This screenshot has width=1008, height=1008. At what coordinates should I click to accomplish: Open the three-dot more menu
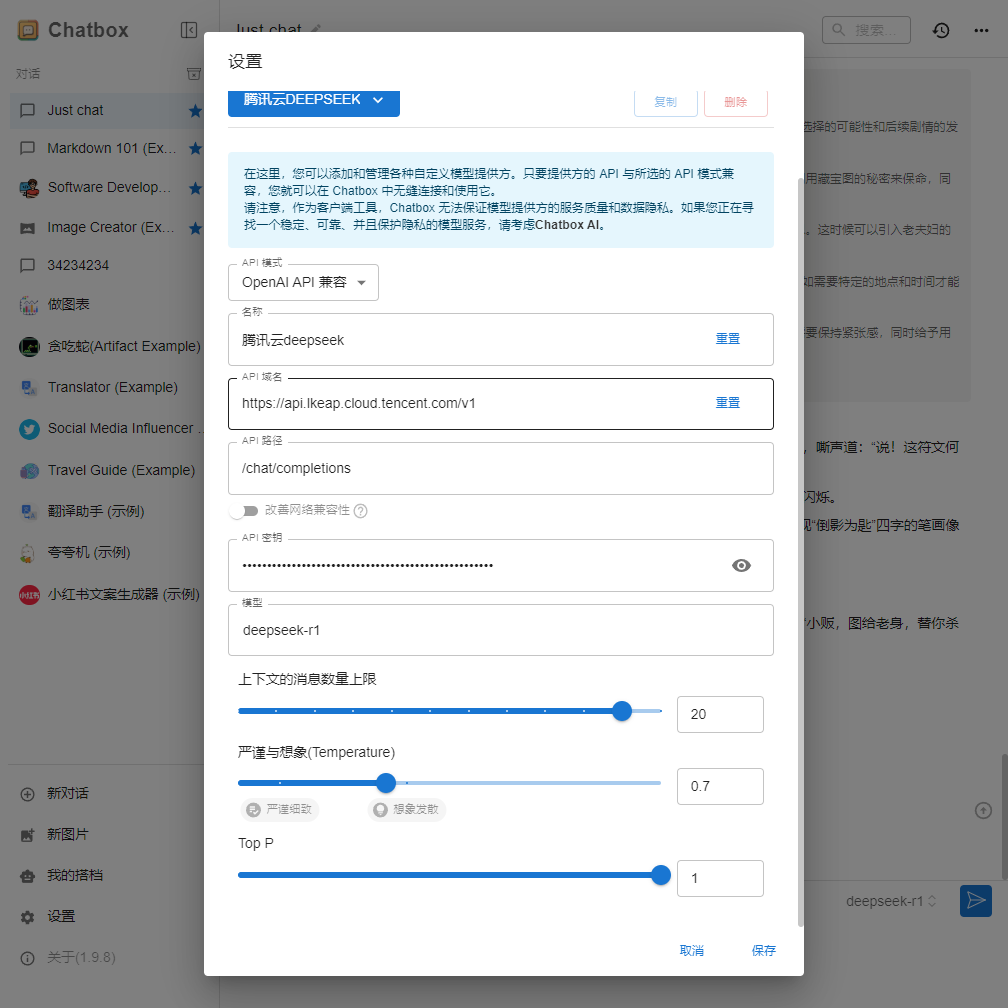(981, 30)
